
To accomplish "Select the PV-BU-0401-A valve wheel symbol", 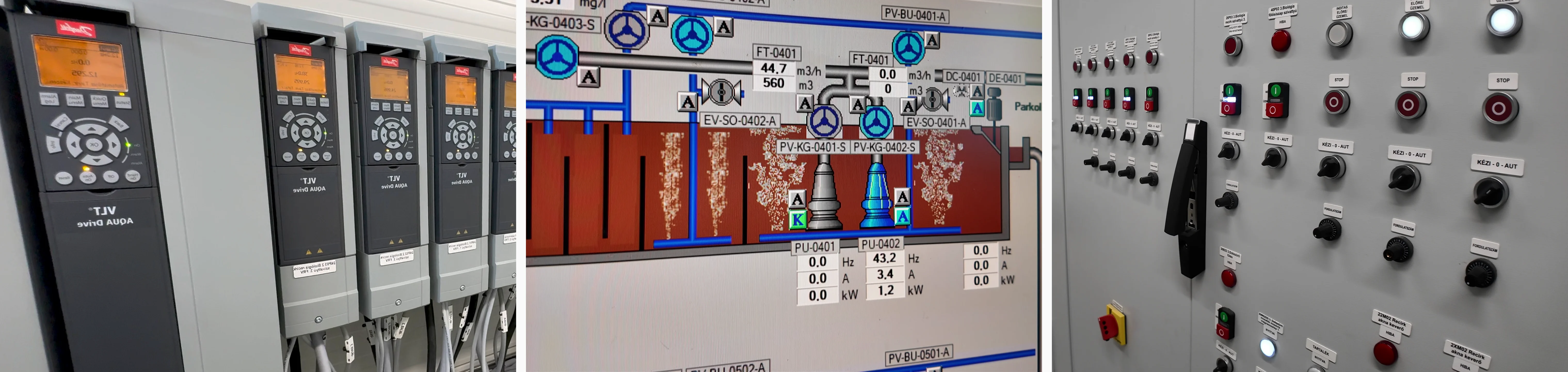I will coord(909,48).
